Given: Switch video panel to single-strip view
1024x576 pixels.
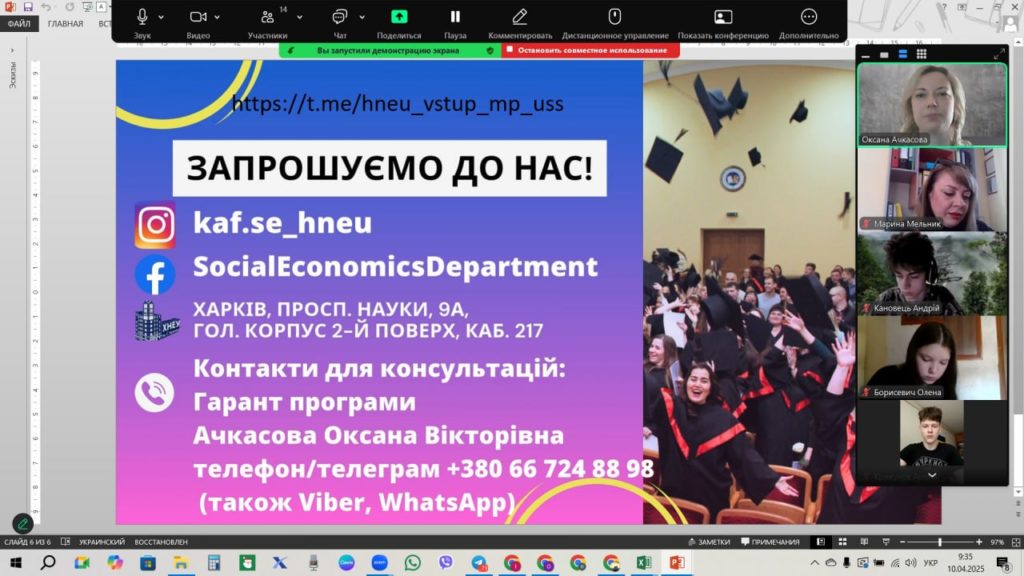Looking at the screenshot, I should [x=884, y=55].
